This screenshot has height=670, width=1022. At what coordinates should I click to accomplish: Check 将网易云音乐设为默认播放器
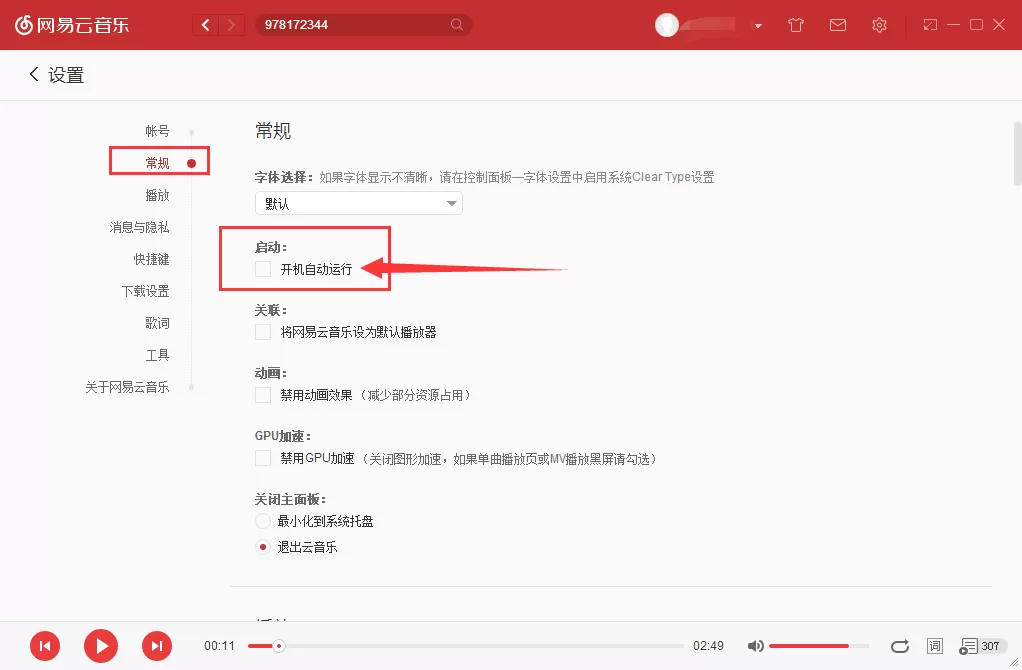click(x=263, y=332)
